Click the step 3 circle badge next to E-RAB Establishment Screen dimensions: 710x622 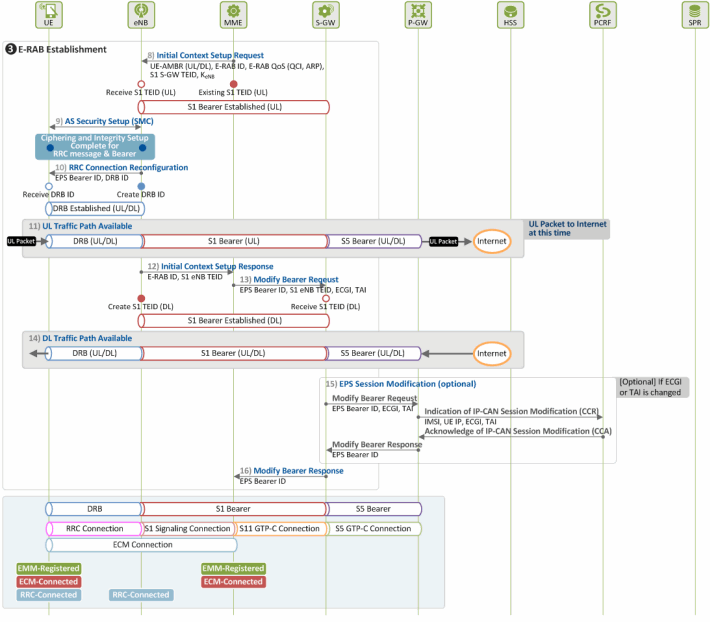pyautogui.click(x=11, y=49)
